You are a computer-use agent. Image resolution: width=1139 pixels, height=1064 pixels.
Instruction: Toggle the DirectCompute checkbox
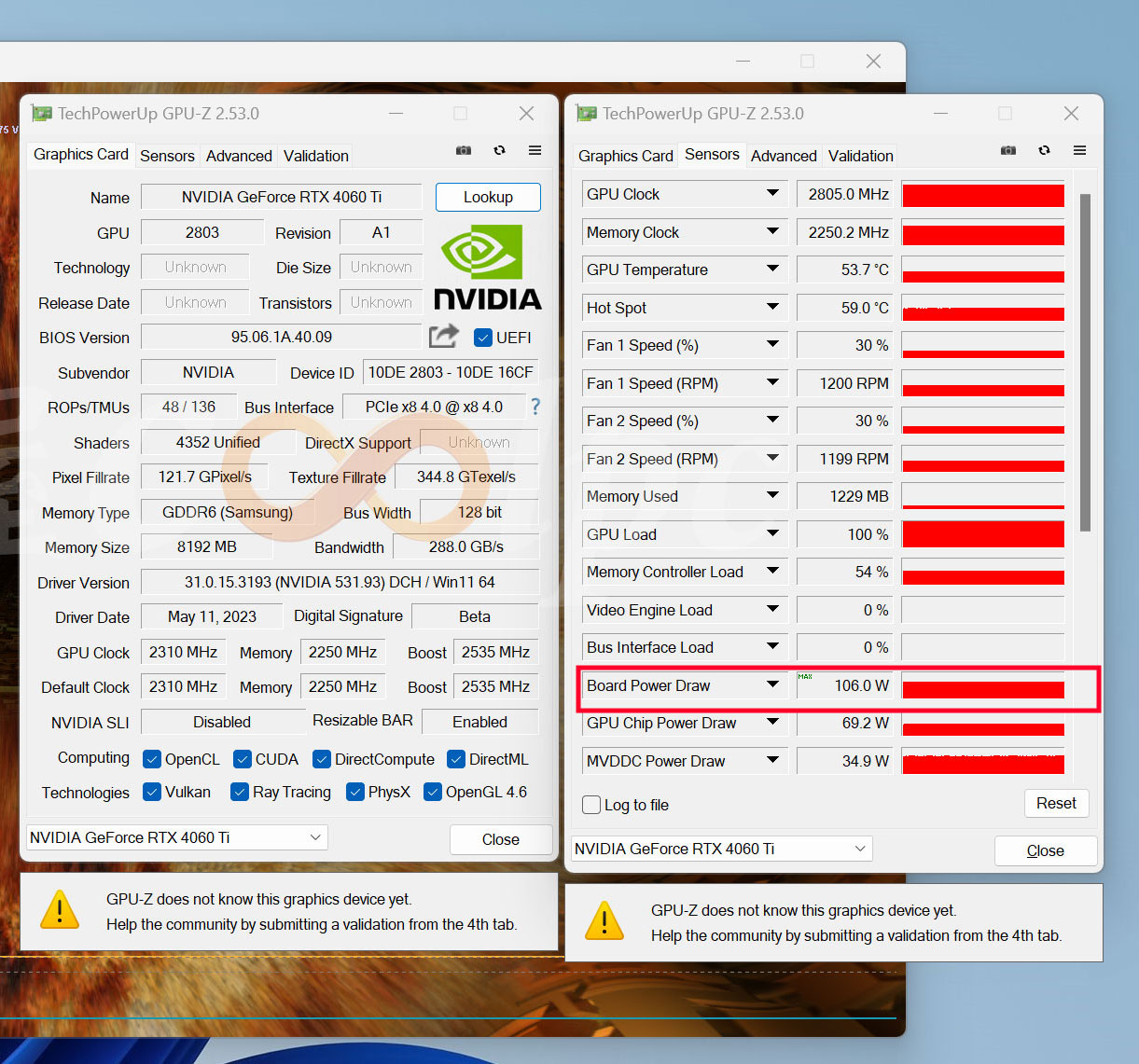(322, 759)
